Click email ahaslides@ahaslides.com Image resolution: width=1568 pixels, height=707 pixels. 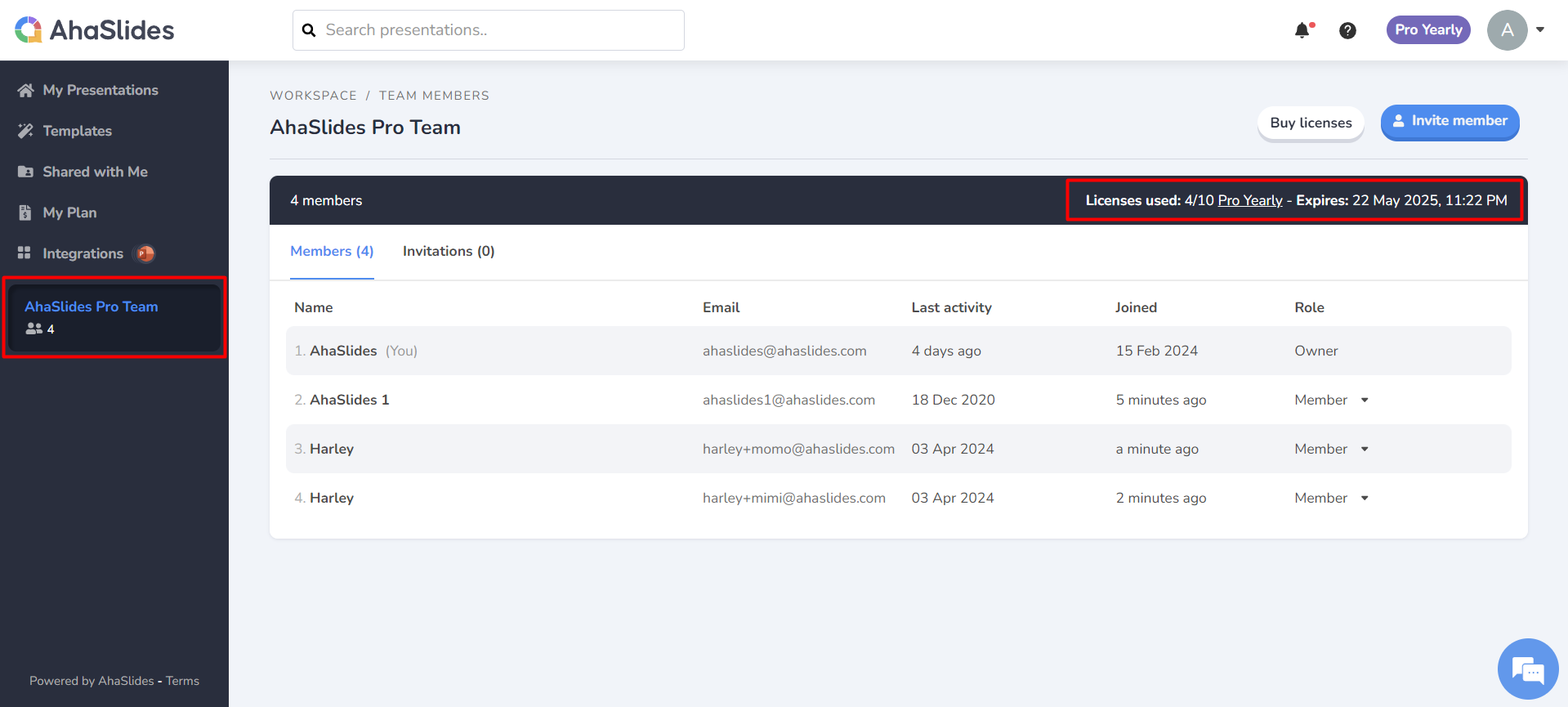pos(784,351)
